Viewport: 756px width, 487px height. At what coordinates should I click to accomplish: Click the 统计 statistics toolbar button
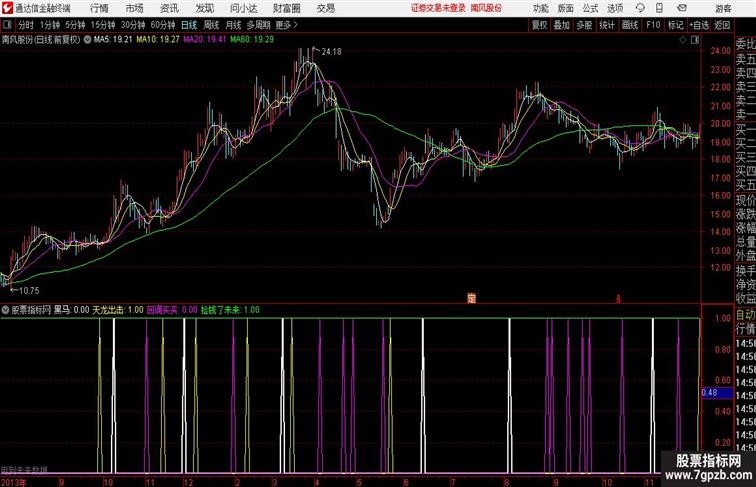(607, 25)
